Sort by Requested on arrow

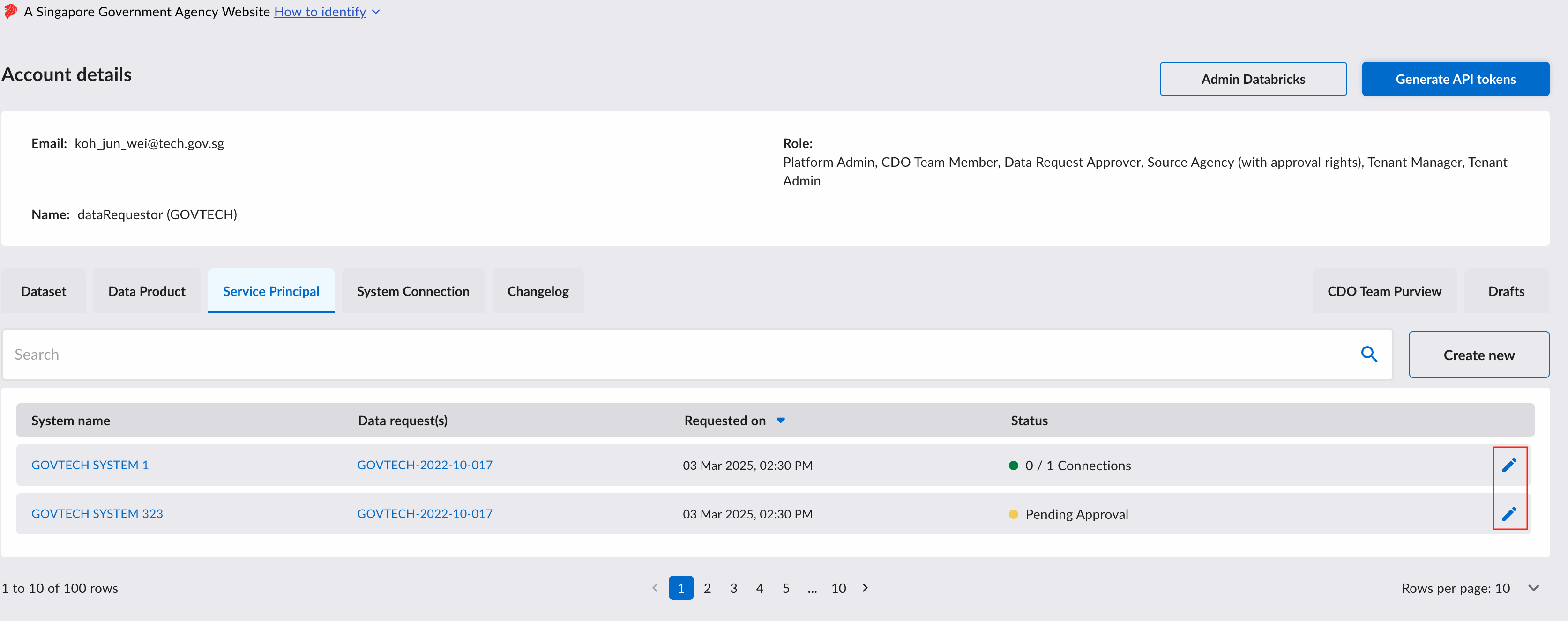[x=780, y=420]
